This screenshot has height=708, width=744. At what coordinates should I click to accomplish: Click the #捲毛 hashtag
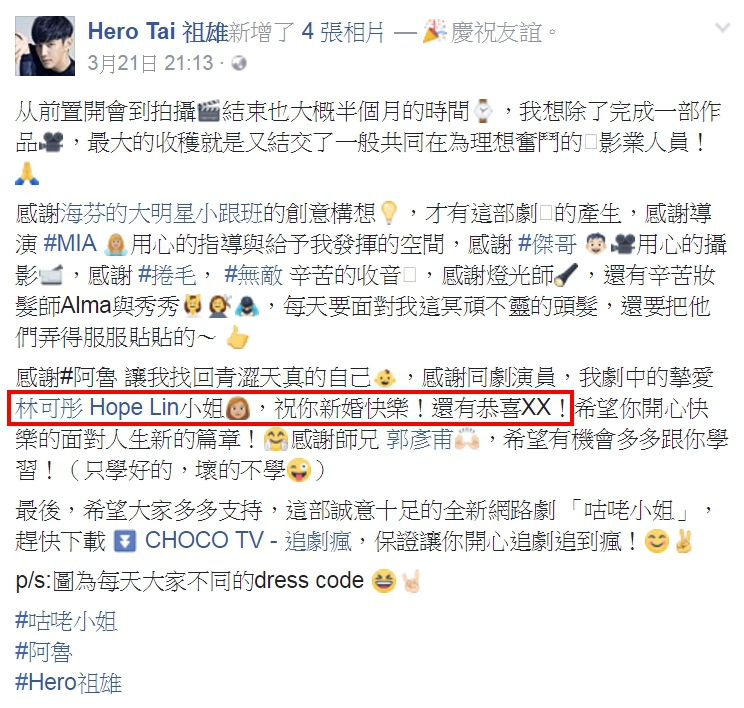(x=167, y=275)
